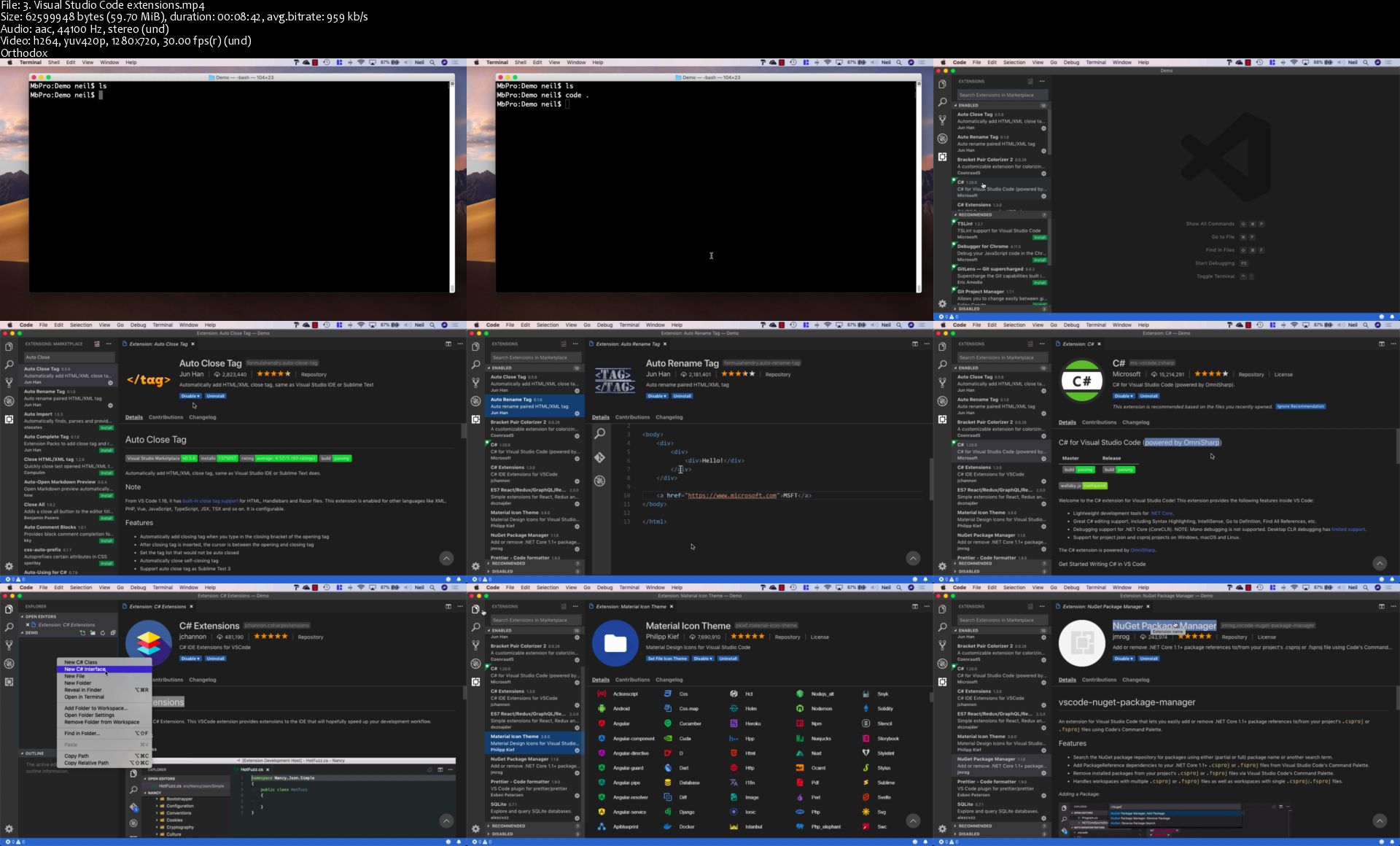The image size is (1400, 846).
Task: Select 'Auto-Open Markdown Preview' extension row
Action: pyautogui.click(x=69, y=489)
